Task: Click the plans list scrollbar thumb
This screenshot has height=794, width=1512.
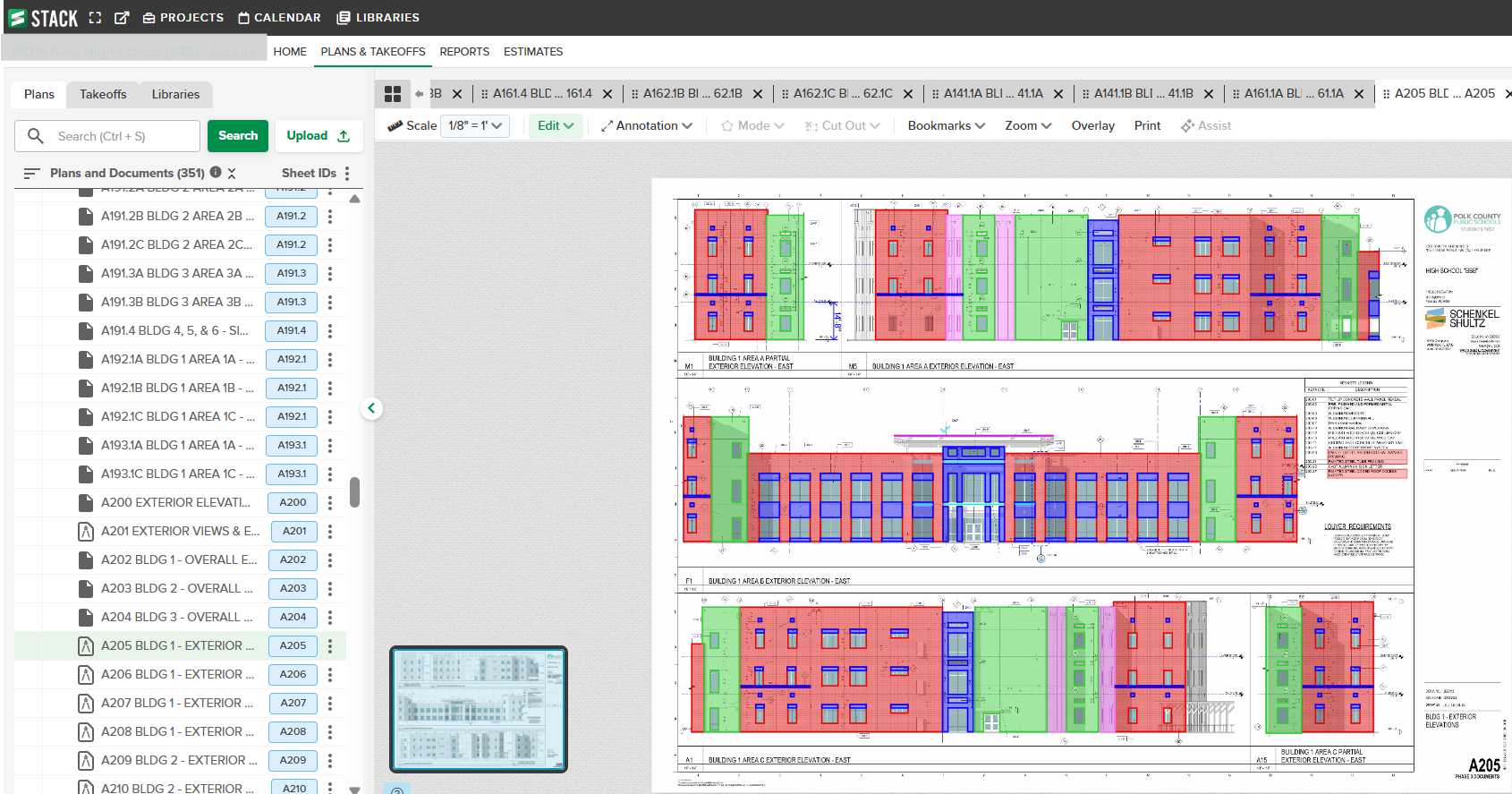Action: point(355,492)
